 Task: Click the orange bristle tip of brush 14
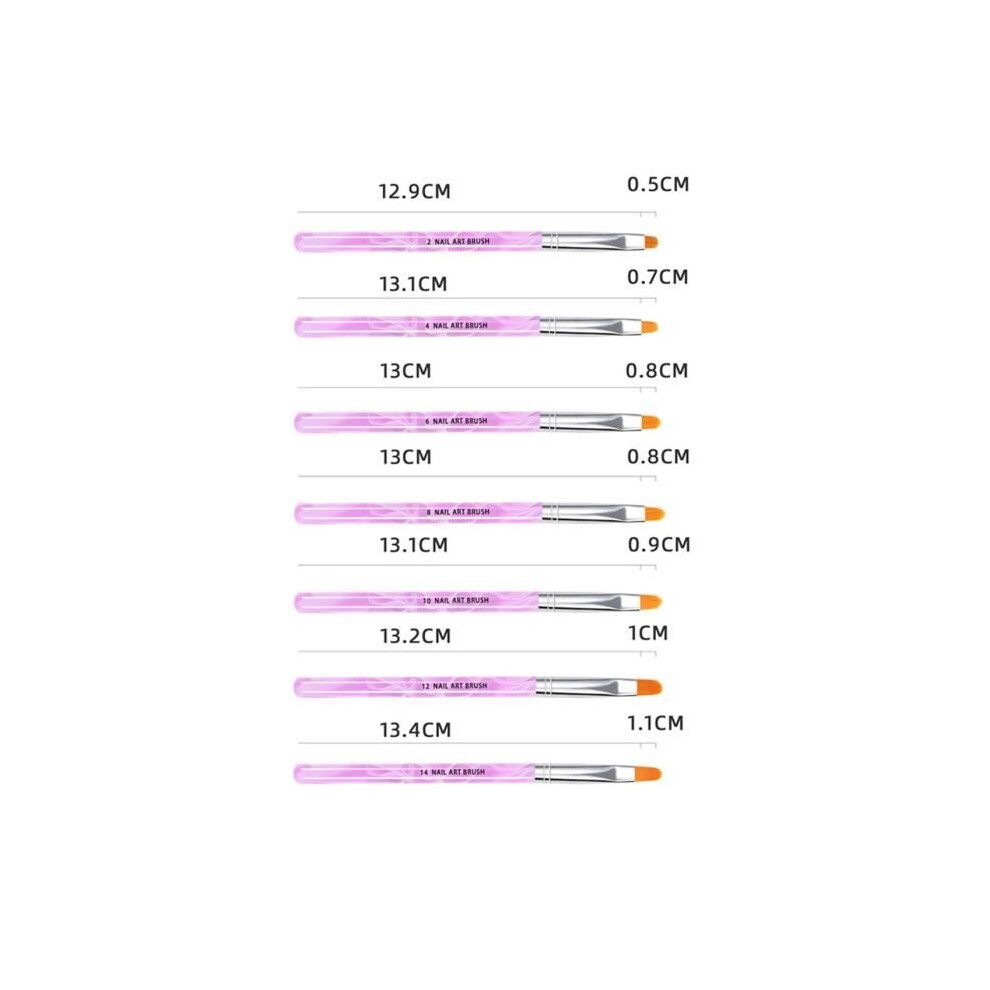click(647, 773)
